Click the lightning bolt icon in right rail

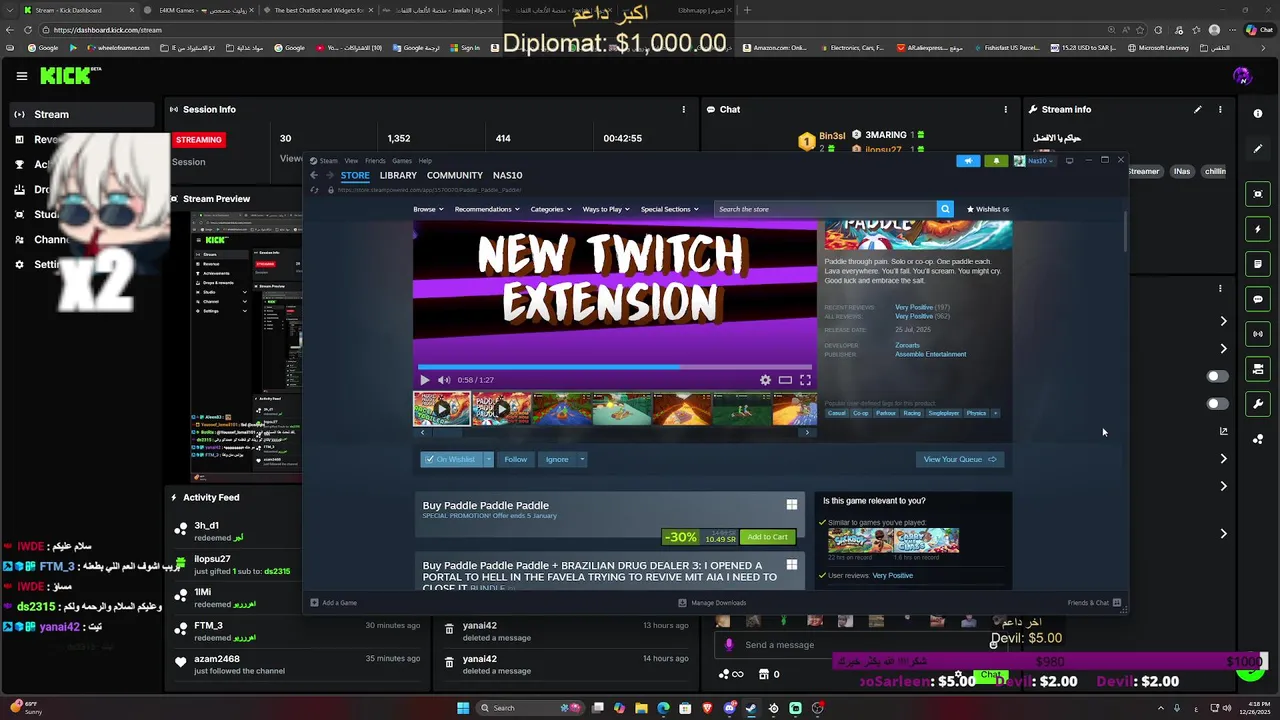pos(1258,229)
